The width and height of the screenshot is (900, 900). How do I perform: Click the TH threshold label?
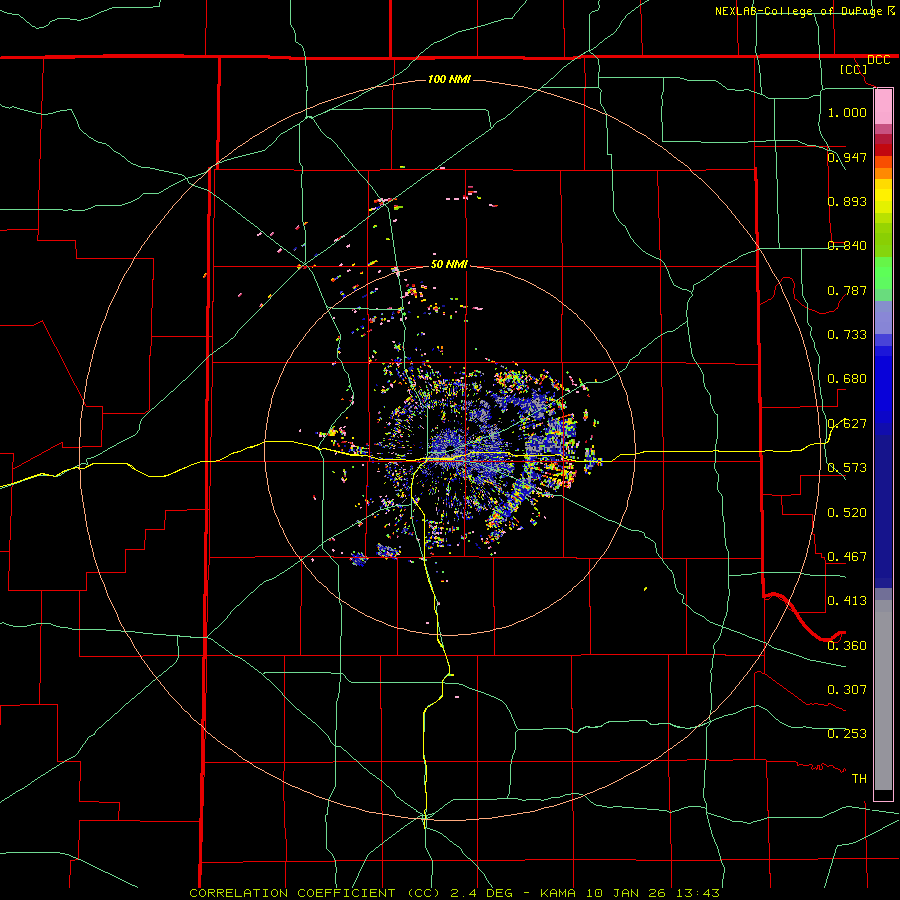pyautogui.click(x=859, y=778)
